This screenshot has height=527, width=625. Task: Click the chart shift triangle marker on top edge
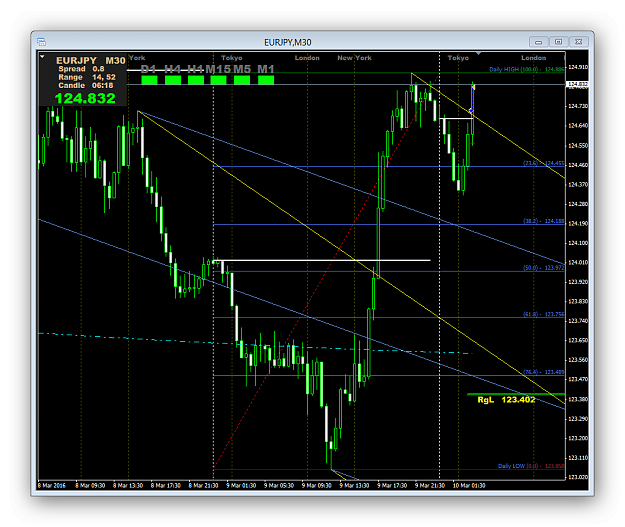[x=478, y=53]
